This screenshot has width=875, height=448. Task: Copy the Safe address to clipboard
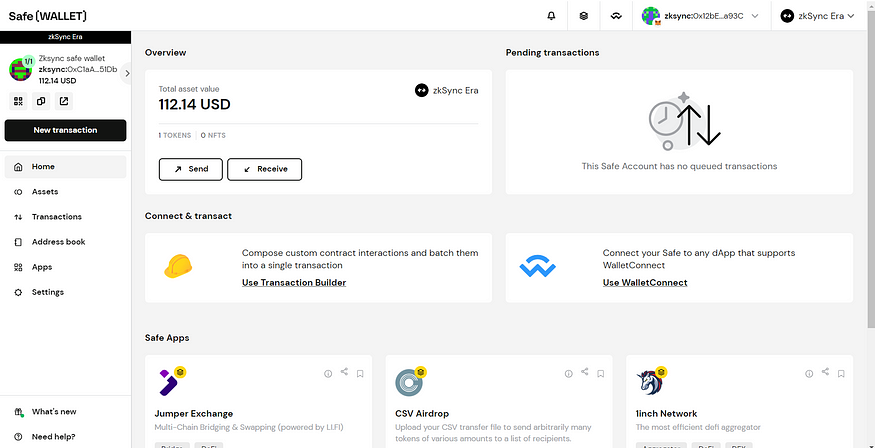[41, 101]
